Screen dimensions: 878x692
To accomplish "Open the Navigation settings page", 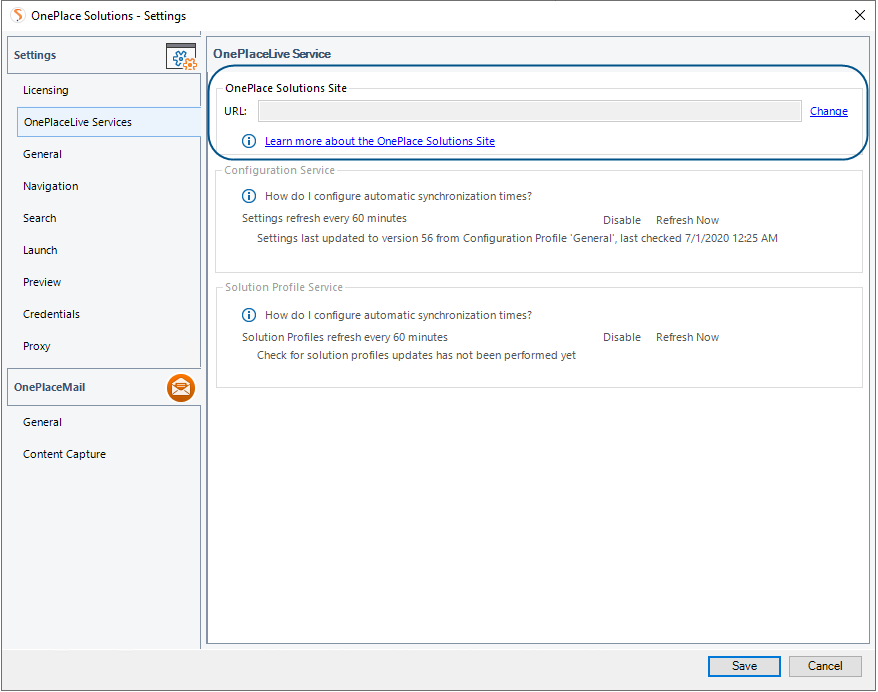I will 50,185.
